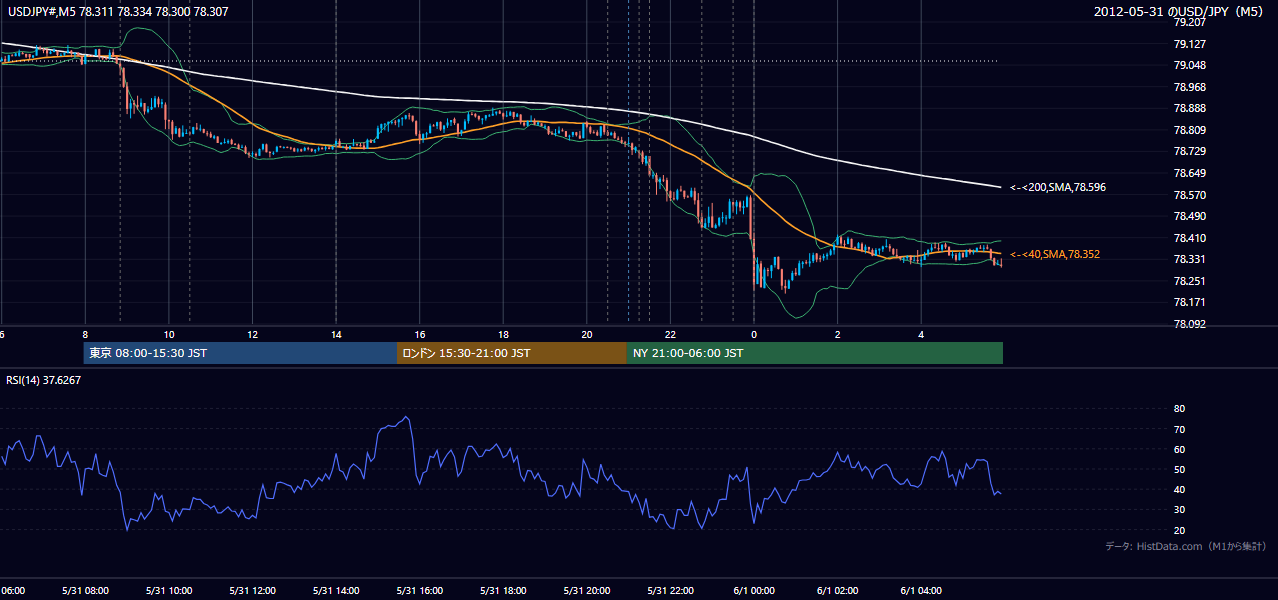Click the 5/31 12:00 time label

pos(253,591)
